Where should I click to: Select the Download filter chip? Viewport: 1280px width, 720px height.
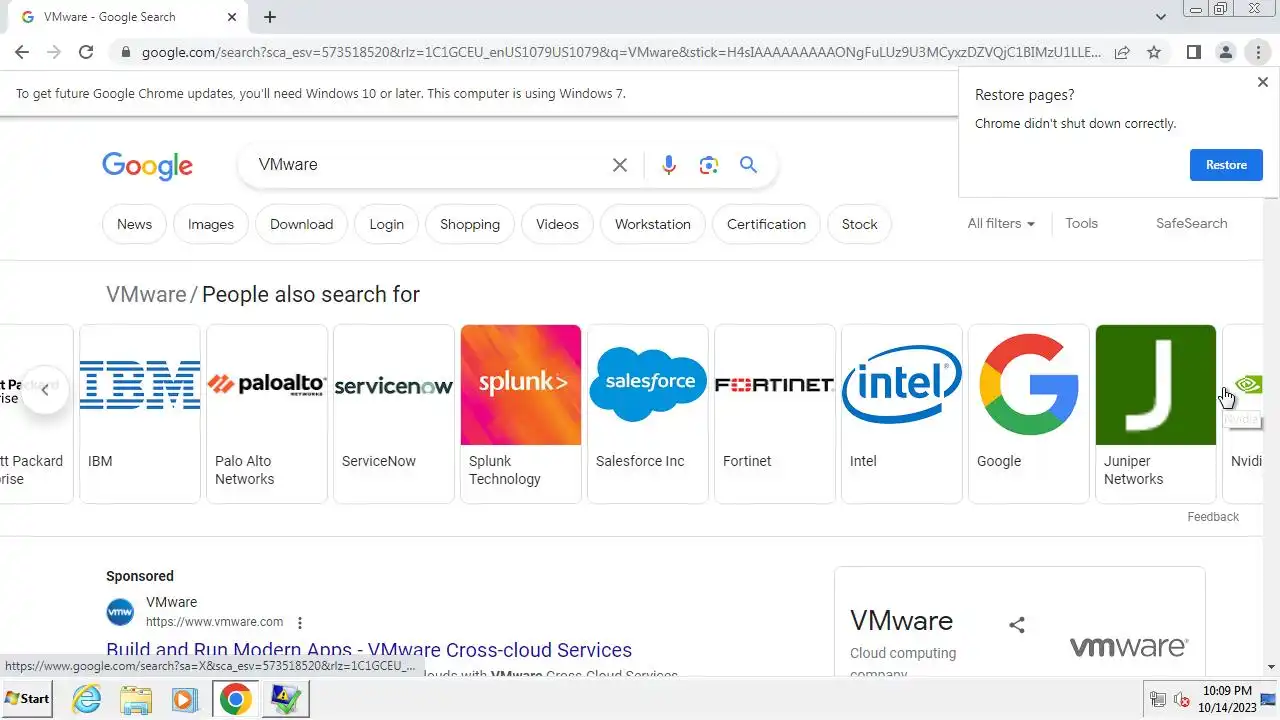coord(301,224)
